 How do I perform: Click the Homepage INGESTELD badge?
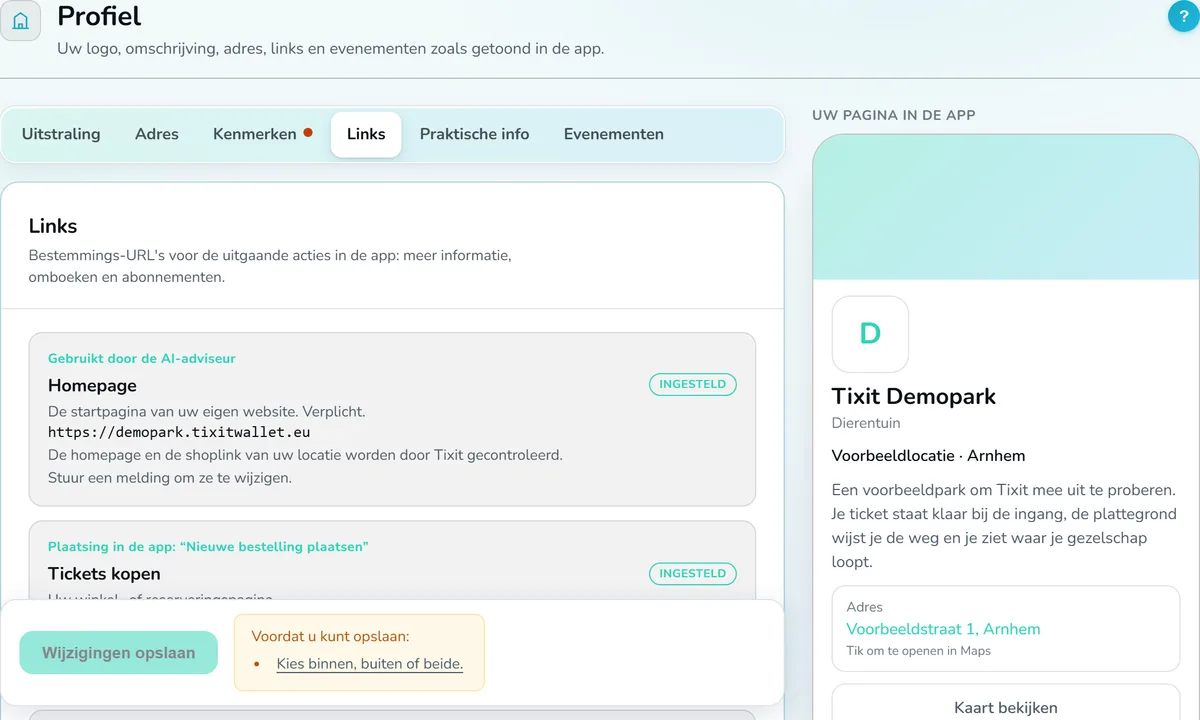(693, 384)
